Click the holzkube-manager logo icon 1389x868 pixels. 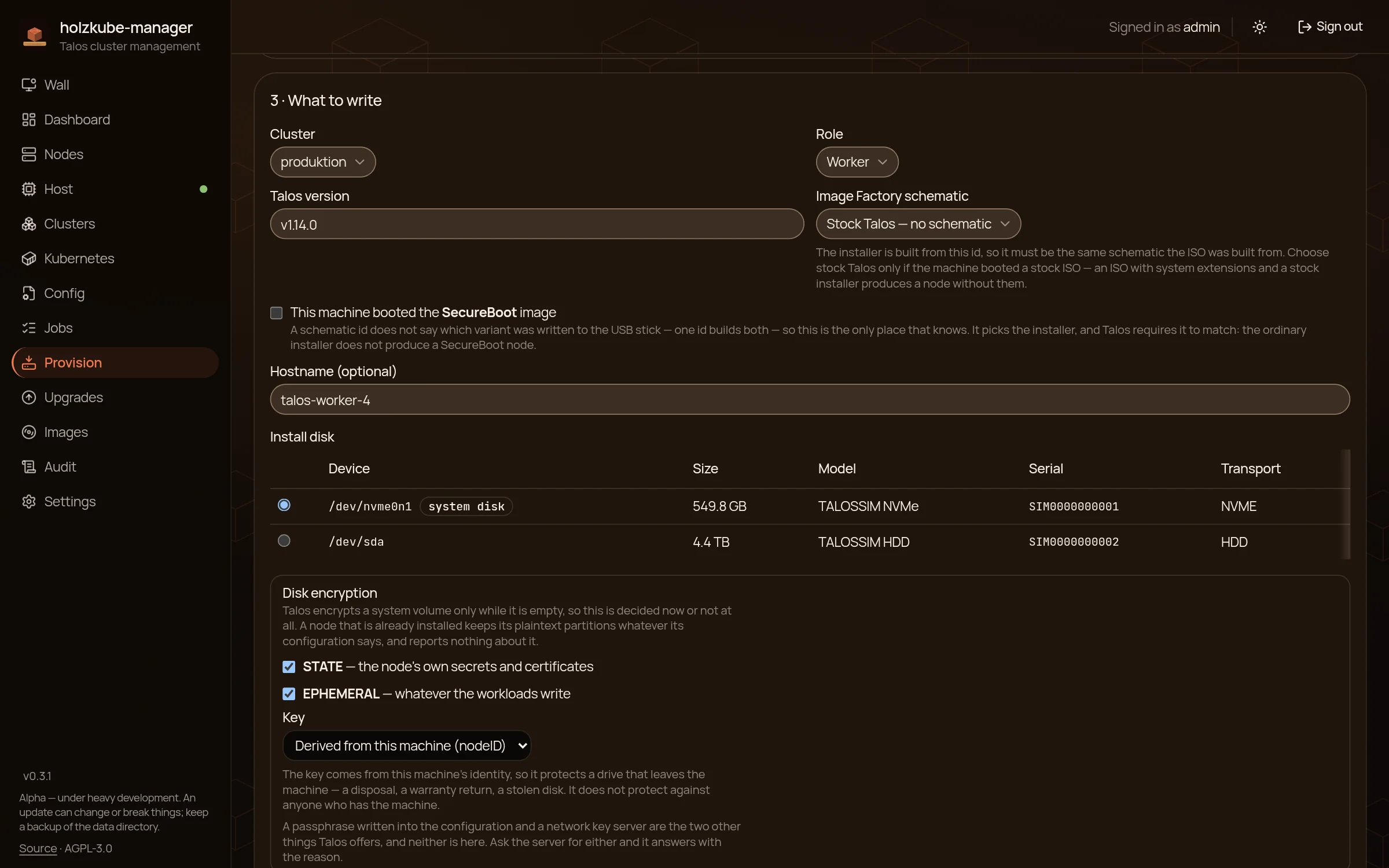pyautogui.click(x=35, y=35)
